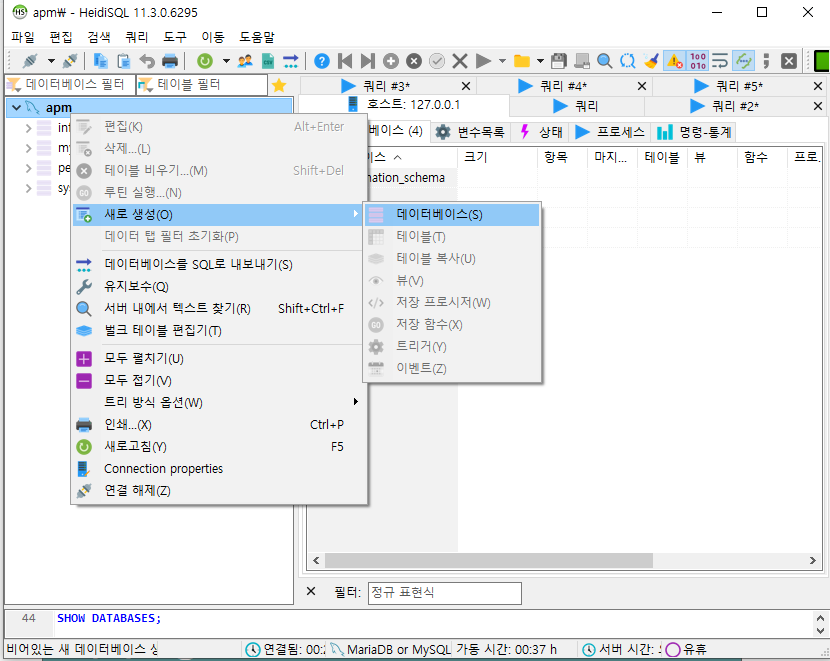Click the delete row circled X icon
This screenshot has width=830, height=661.
pyautogui.click(x=414, y=61)
